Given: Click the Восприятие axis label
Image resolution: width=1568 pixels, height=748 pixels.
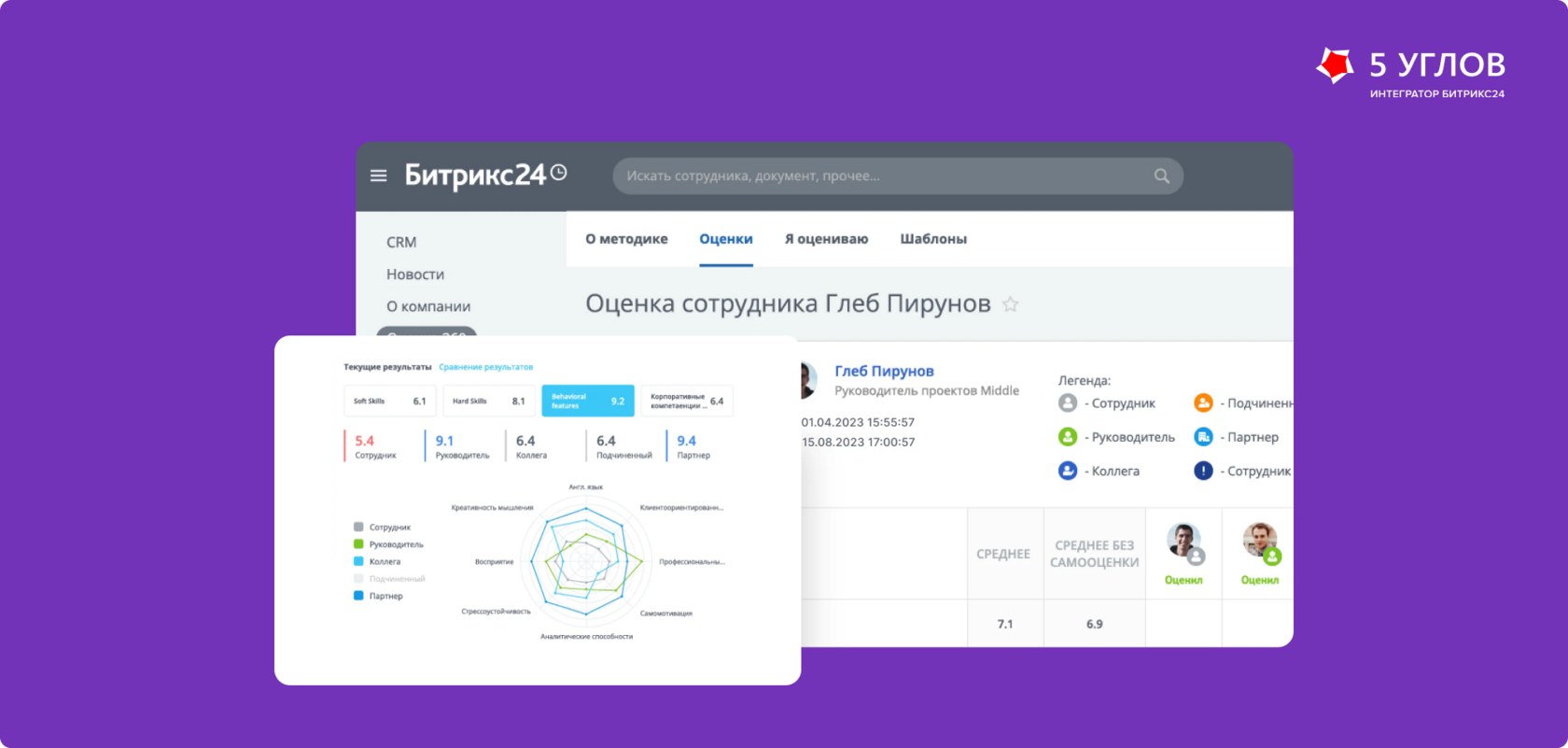Looking at the screenshot, I should pyautogui.click(x=494, y=561).
